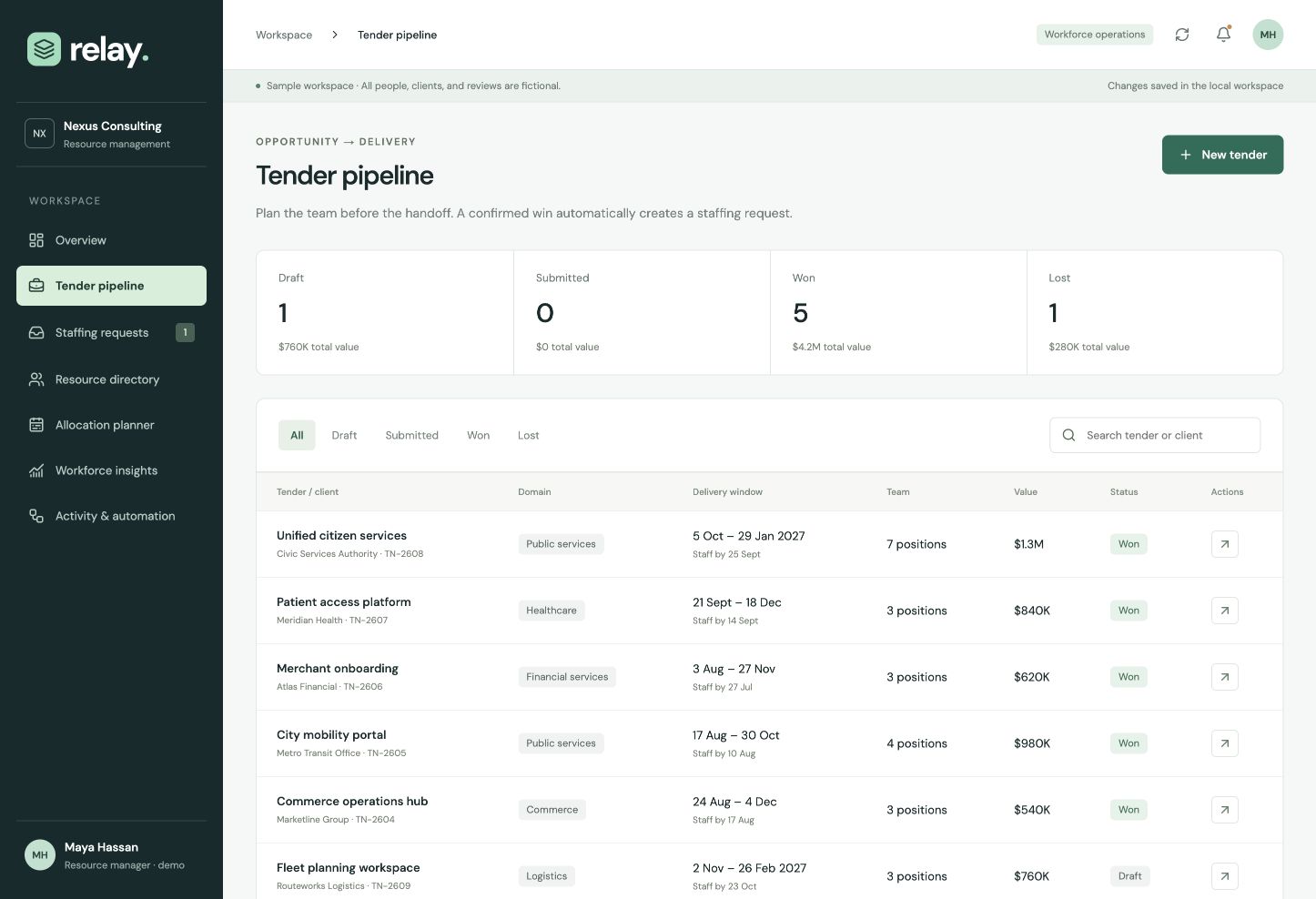The image size is (1316, 899).
Task: Open Staffing requests in the sidebar
Action: tap(111, 332)
